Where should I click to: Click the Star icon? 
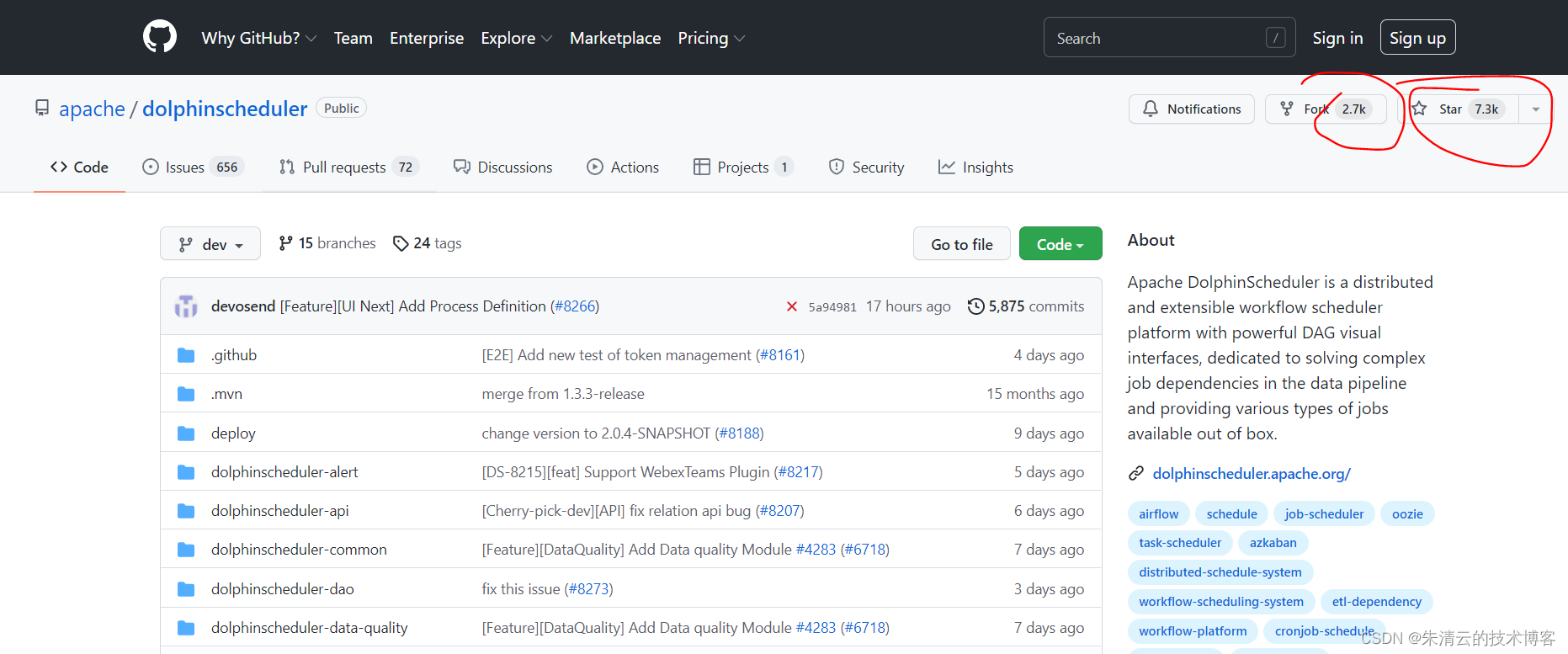(1419, 109)
